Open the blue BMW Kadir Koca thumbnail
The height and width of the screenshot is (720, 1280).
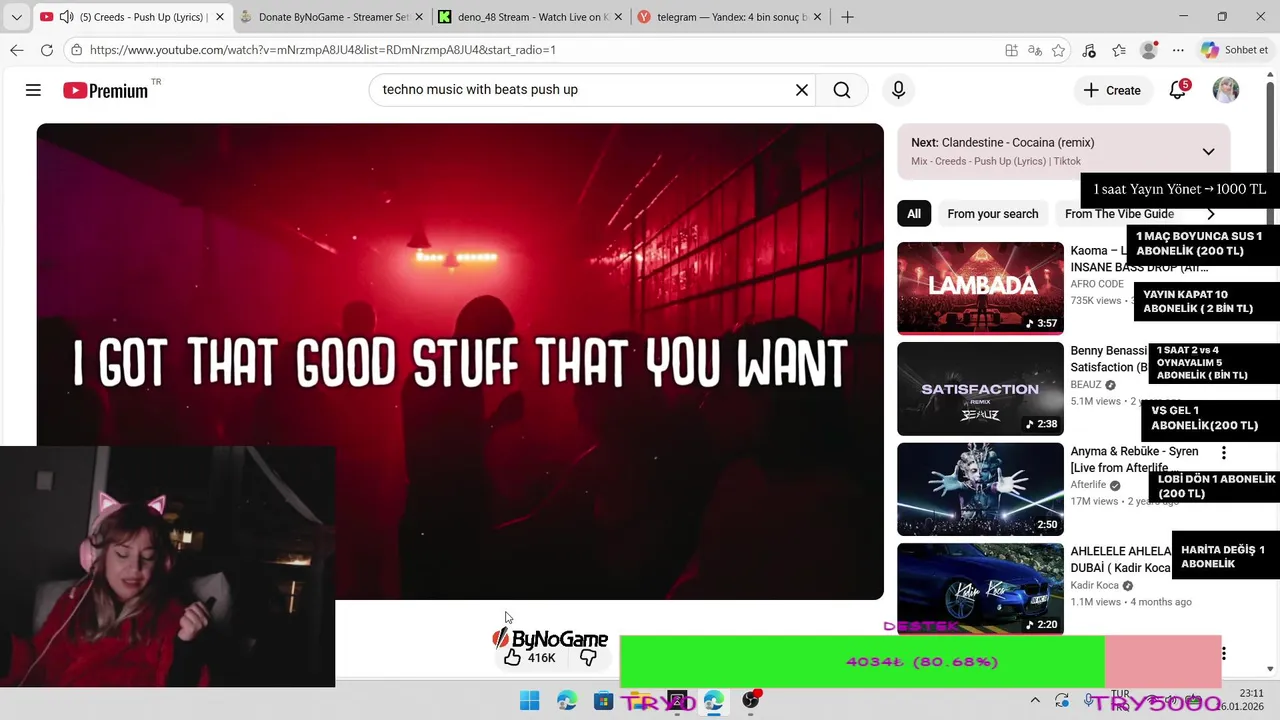(980, 590)
